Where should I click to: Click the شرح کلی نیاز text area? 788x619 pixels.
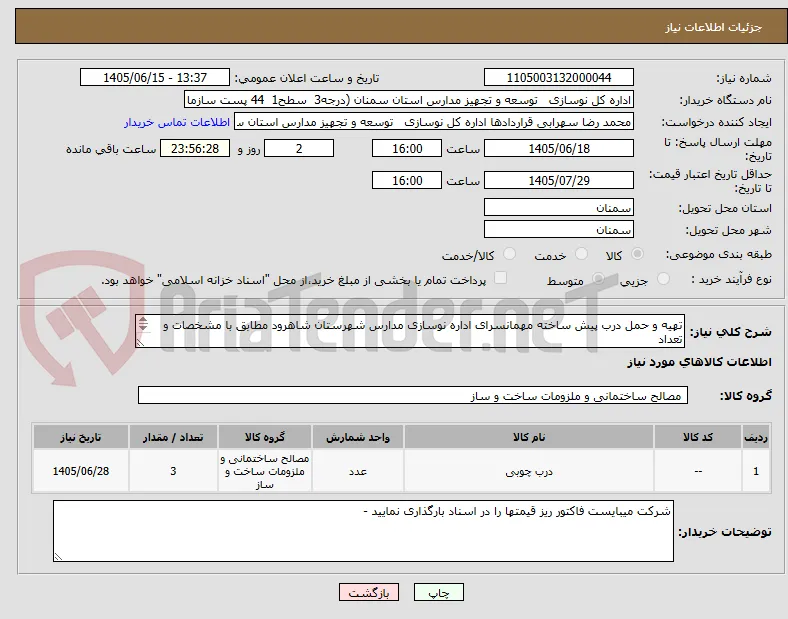(x=410, y=331)
